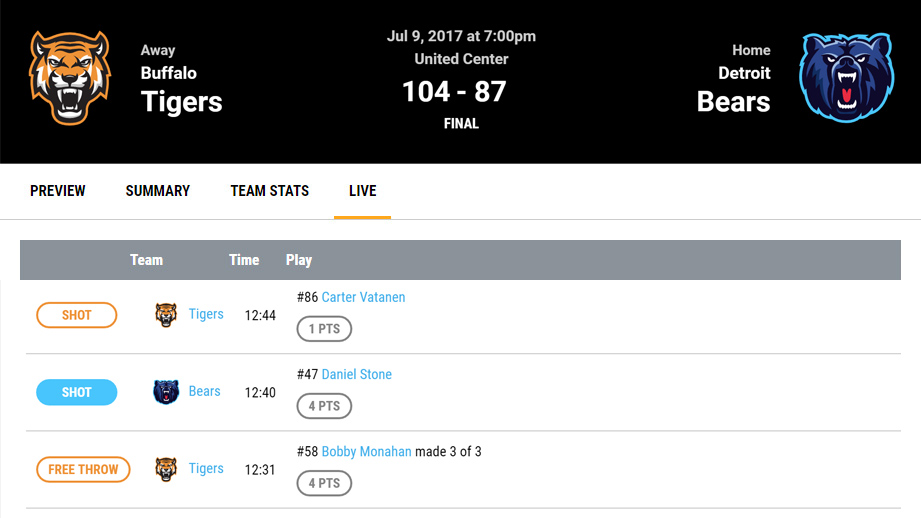
Task: Click the Buffalo Tigers large team logo
Action: pyautogui.click(x=70, y=78)
